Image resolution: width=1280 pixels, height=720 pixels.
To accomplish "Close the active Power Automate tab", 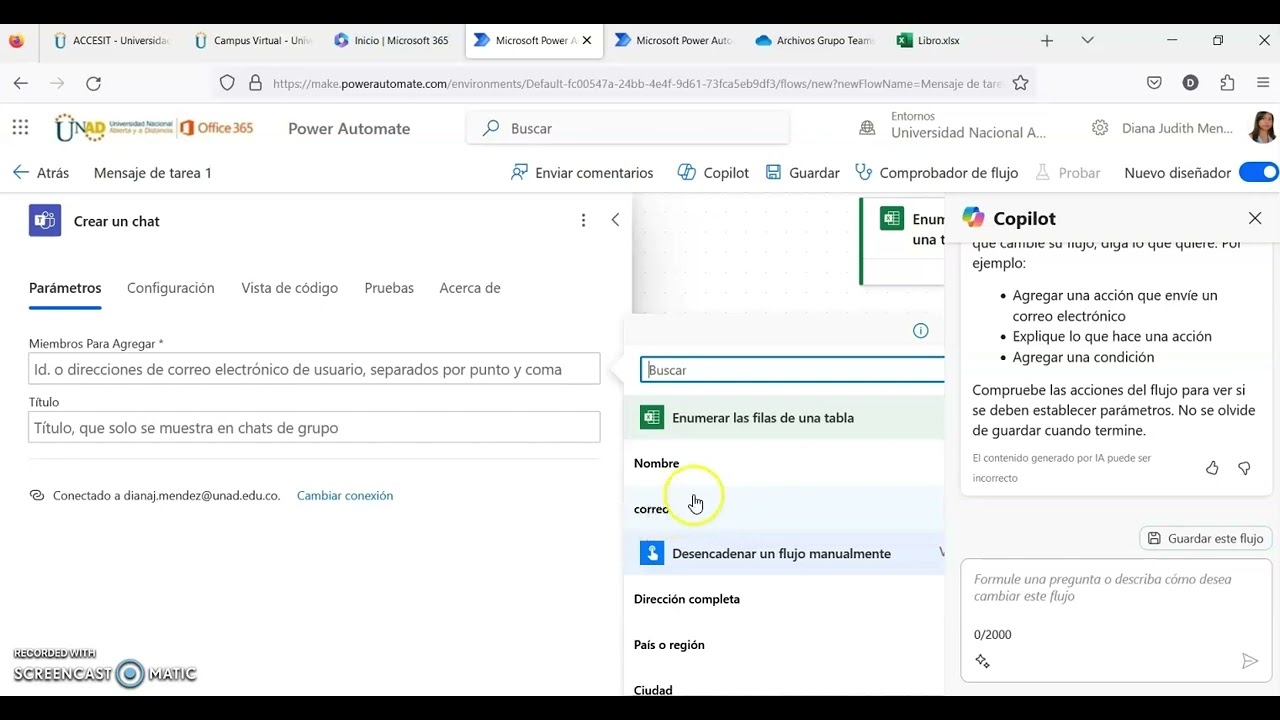I will (587, 41).
